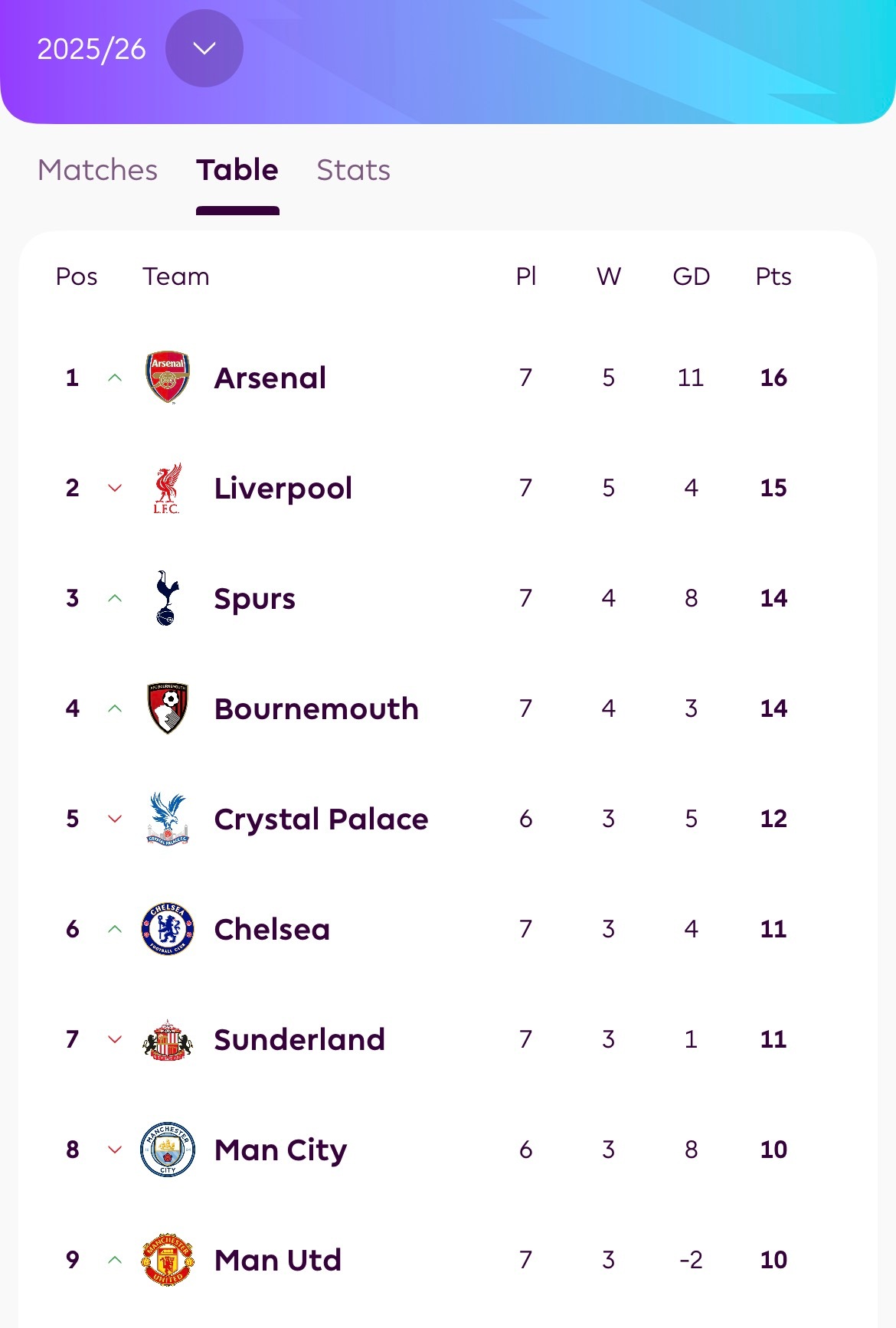896x1328 pixels.
Task: Switch to the Stats tab
Action: (353, 170)
